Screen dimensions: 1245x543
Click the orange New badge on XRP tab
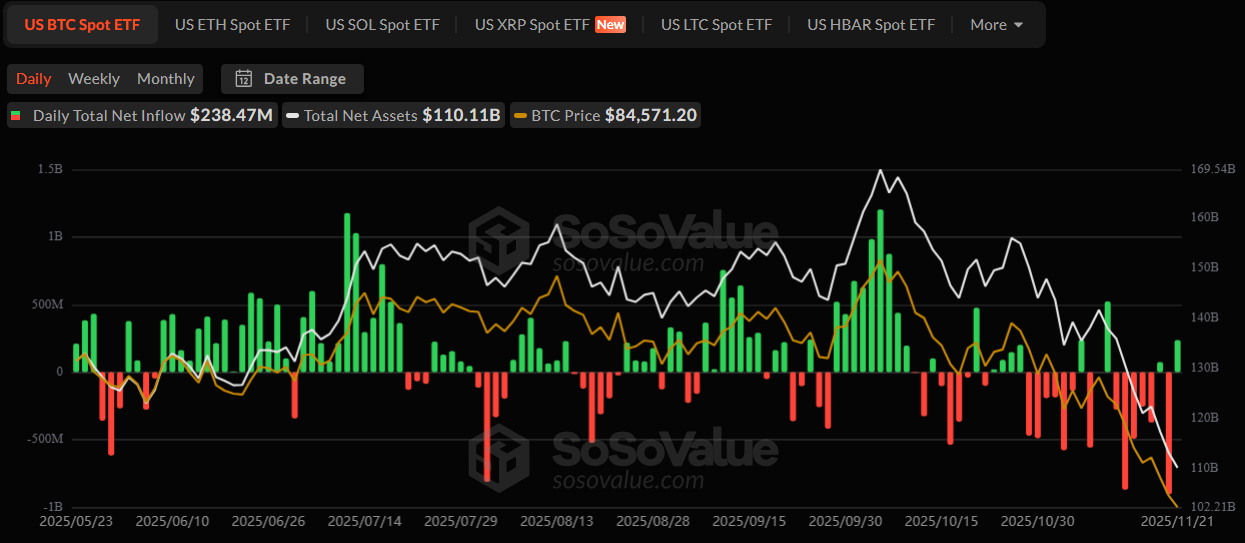(610, 24)
